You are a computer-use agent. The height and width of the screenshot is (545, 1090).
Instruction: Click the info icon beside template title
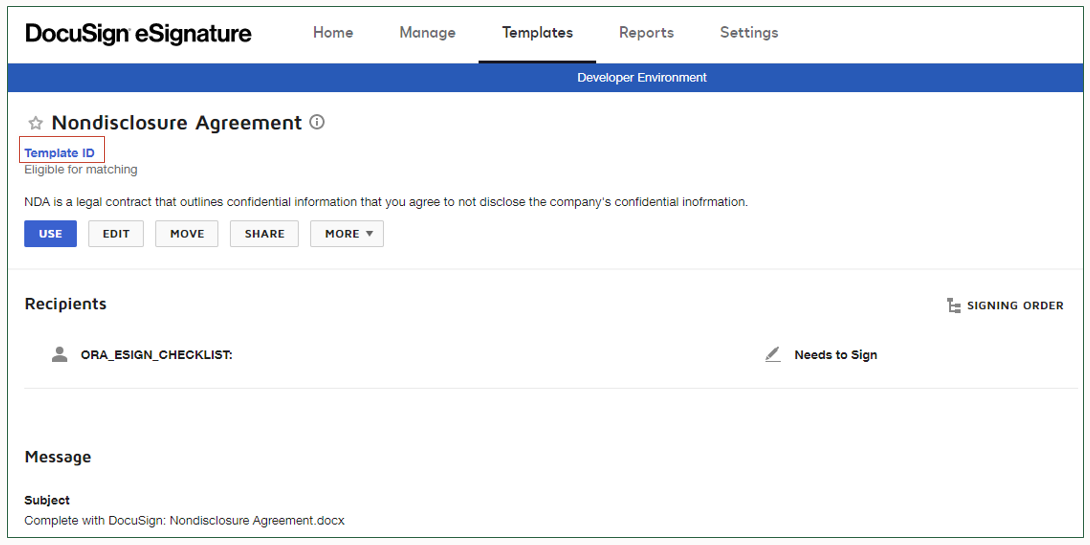pos(317,122)
